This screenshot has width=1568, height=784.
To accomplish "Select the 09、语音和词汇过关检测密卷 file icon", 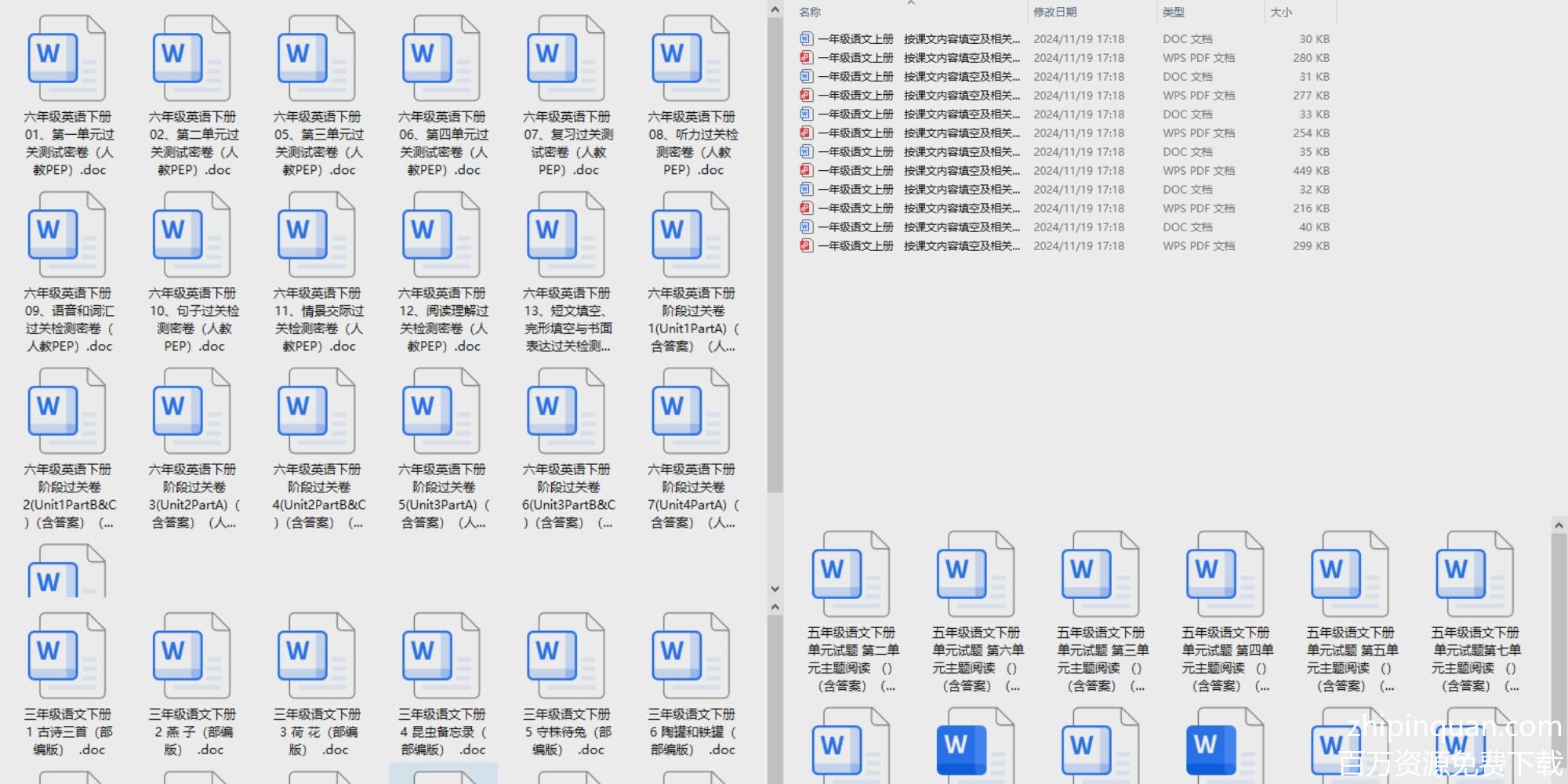I will (67, 235).
